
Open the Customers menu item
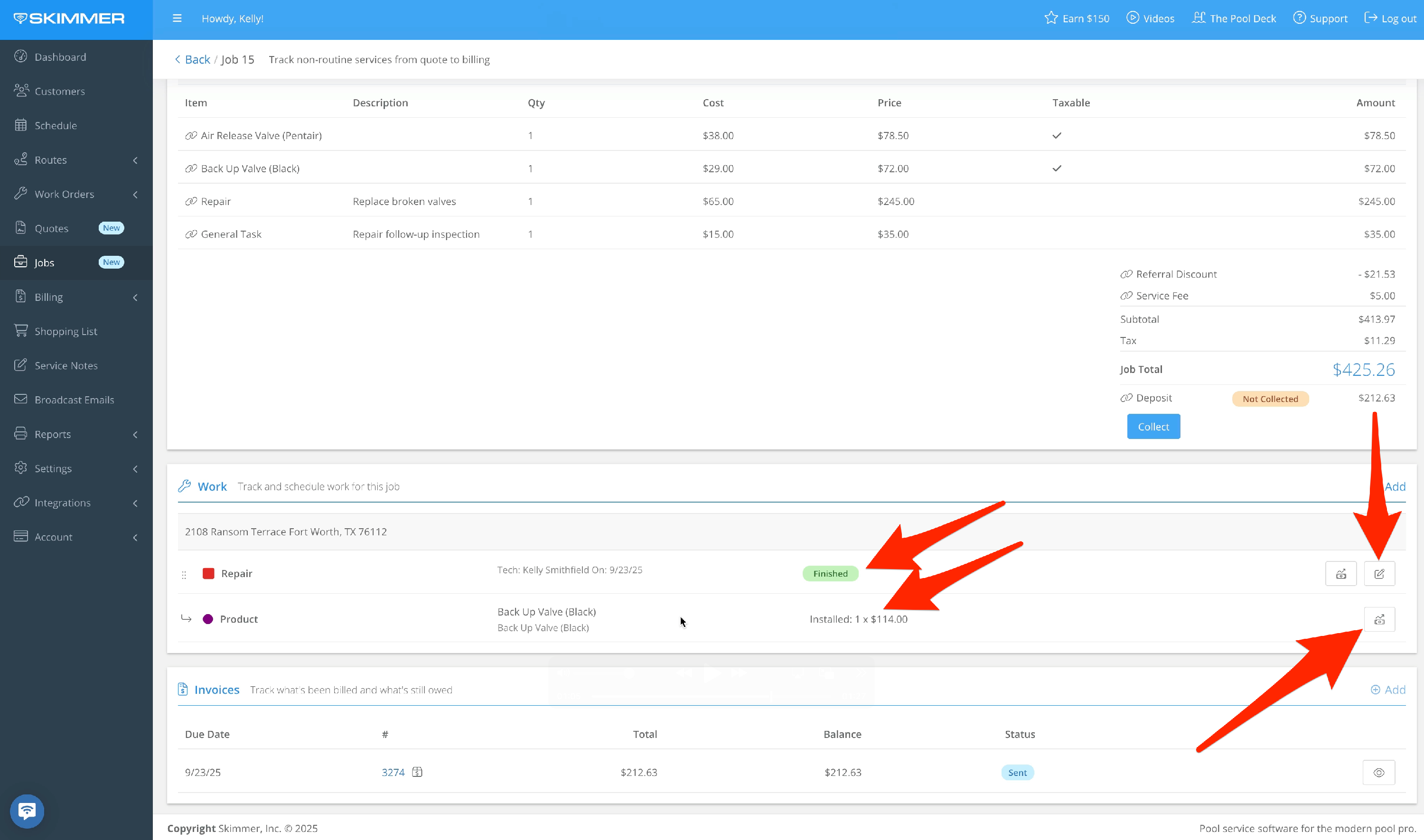(59, 91)
